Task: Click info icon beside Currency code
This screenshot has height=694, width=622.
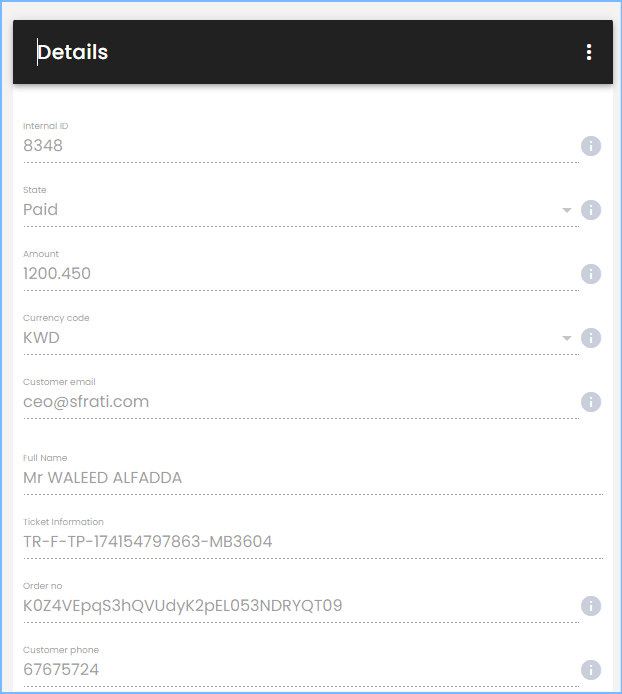Action: [591, 338]
